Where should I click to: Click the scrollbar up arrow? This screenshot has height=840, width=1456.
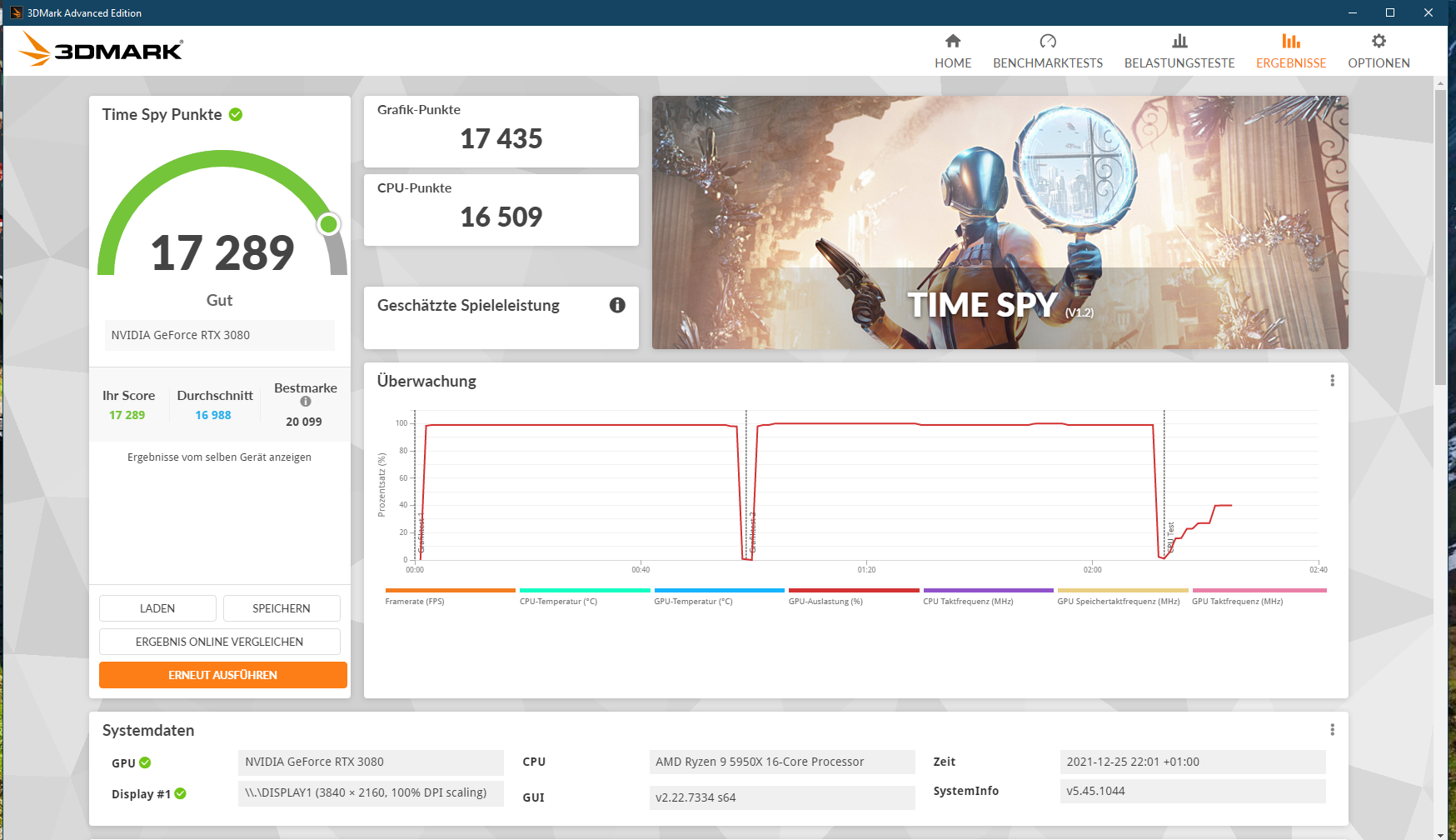pyautogui.click(x=1440, y=83)
